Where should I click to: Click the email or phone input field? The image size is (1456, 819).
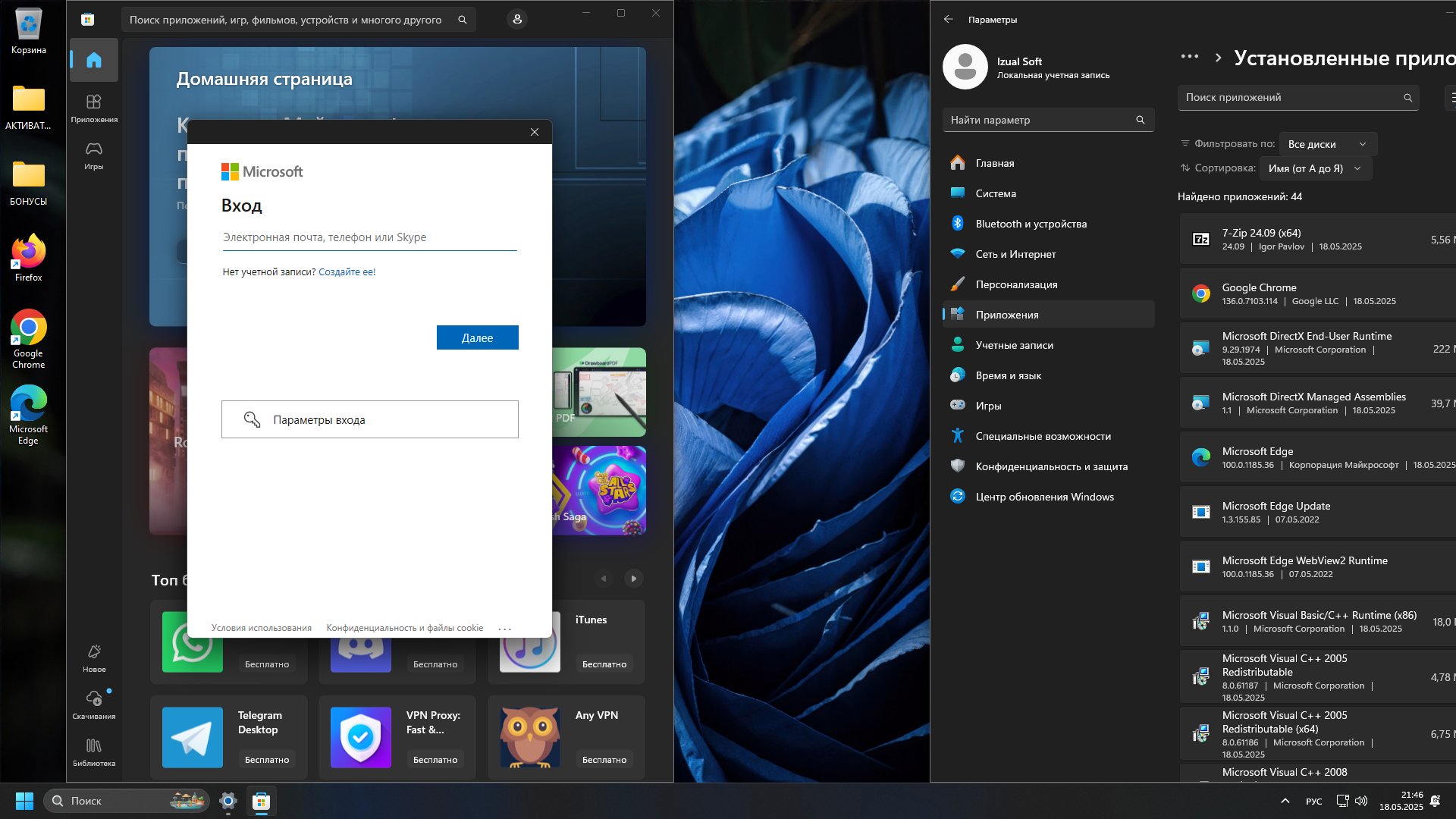369,237
